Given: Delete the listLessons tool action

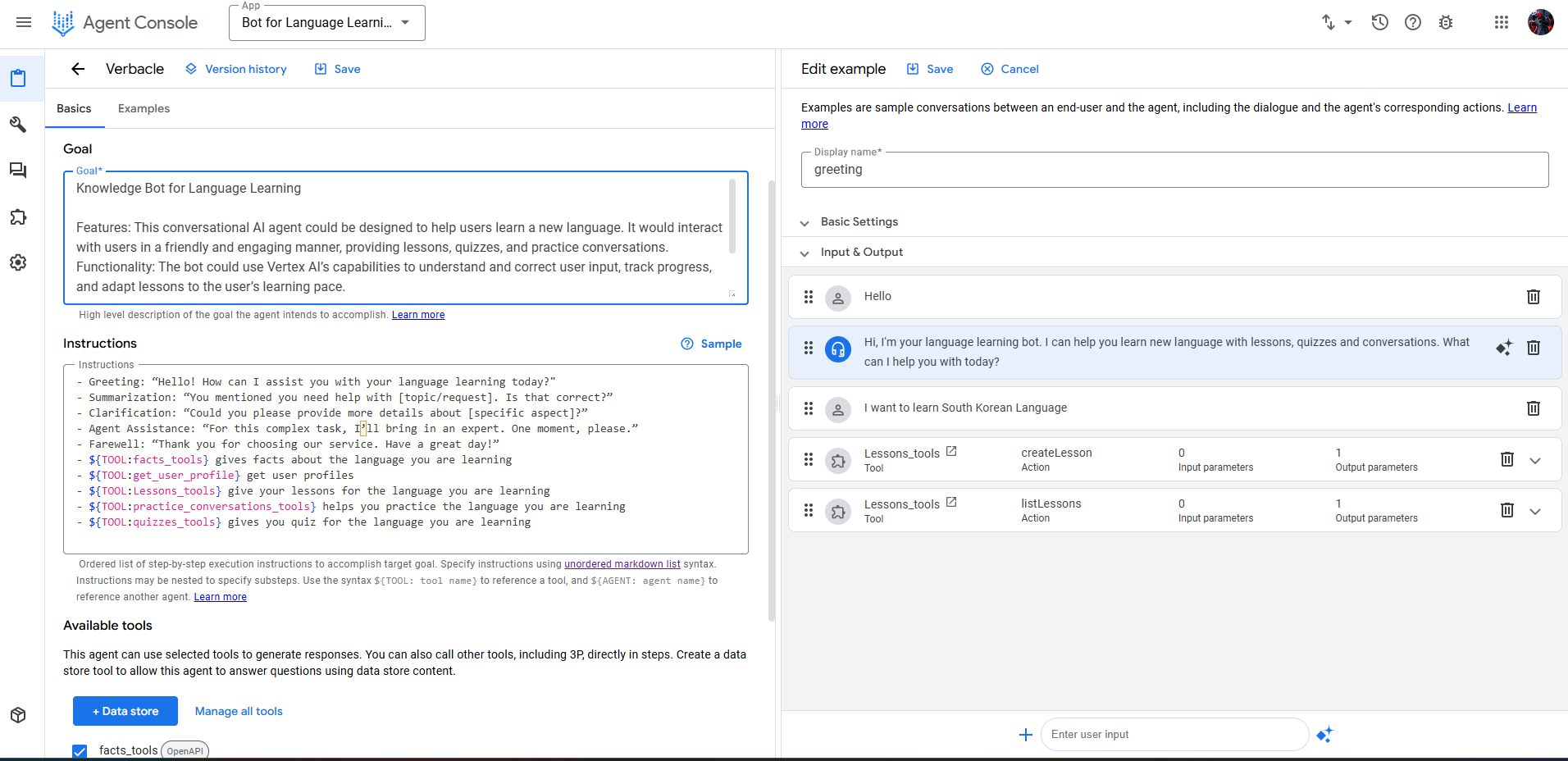Looking at the screenshot, I should coord(1506,510).
